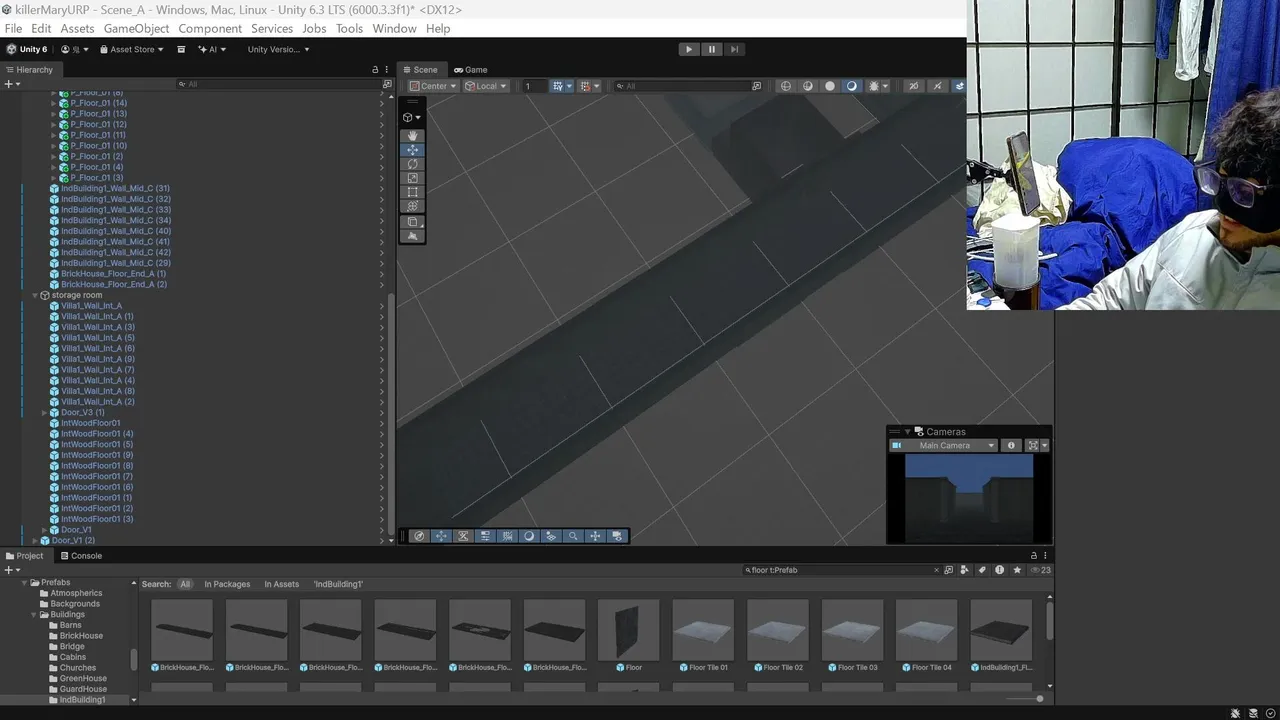Select the Floor Tile 01 prefab thumbnail
The image size is (1280, 720).
pyautogui.click(x=703, y=630)
